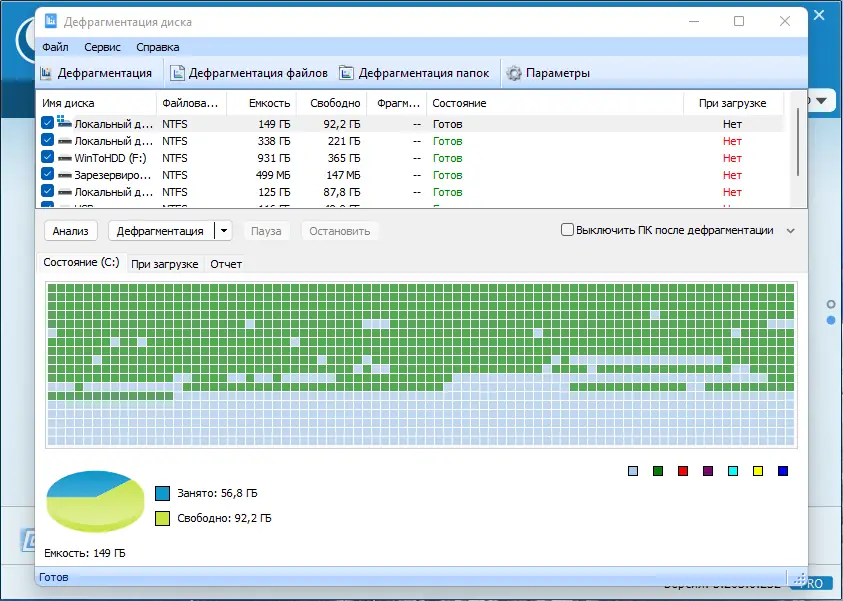Uncheck the 338 ГБ local disk checkbox
This screenshot has width=843, height=601.
pyautogui.click(x=47, y=140)
